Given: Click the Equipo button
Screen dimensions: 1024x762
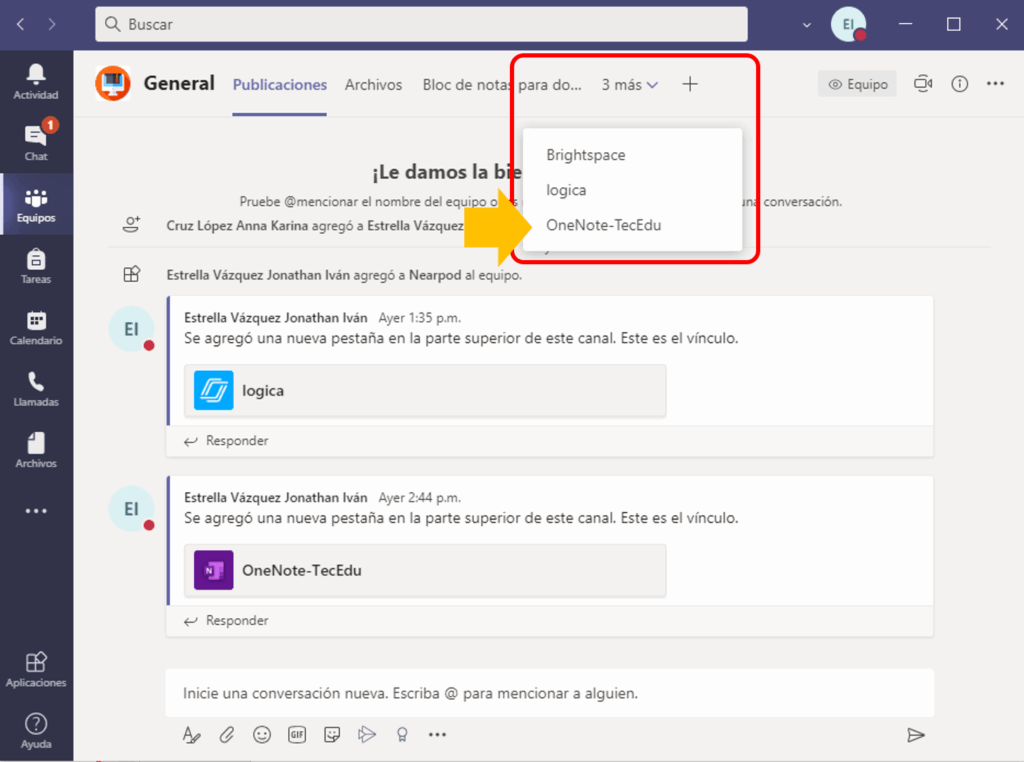Looking at the screenshot, I should (x=857, y=85).
